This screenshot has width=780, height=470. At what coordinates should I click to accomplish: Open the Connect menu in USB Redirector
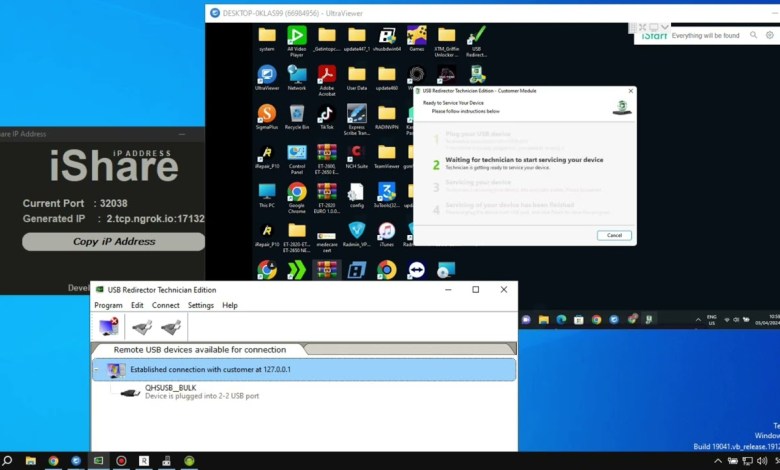166,305
